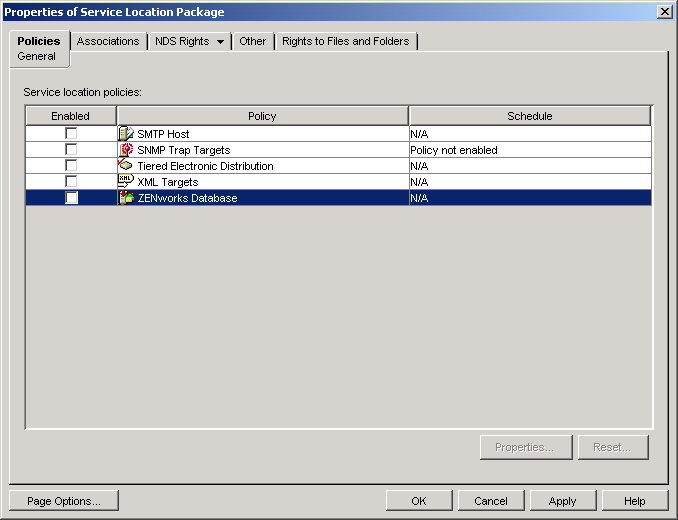Check the Tiered Electronic Distribution checkbox
Screen dimensions: 678x520
(x=71, y=166)
